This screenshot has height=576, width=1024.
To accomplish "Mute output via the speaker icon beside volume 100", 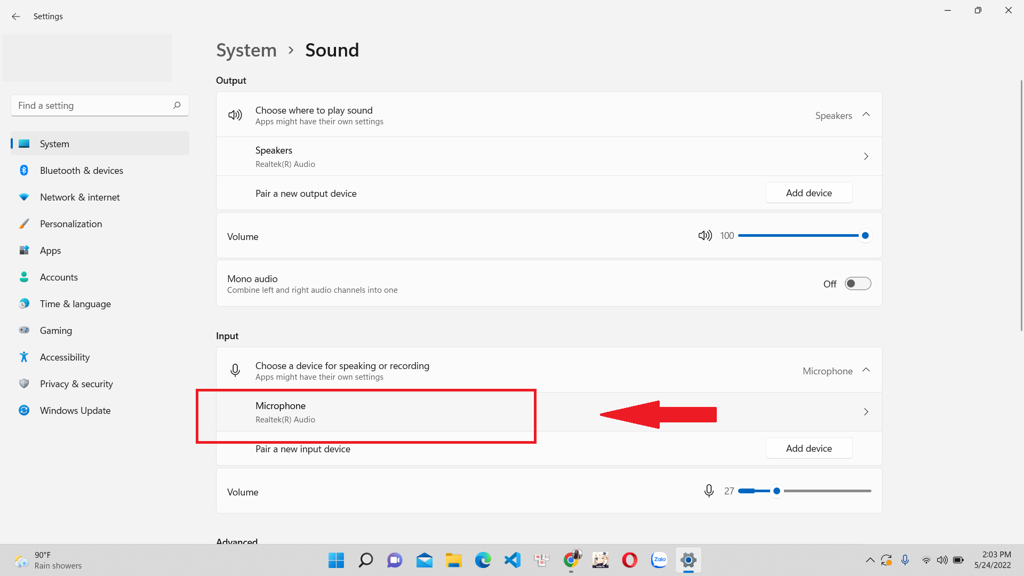I will [705, 236].
